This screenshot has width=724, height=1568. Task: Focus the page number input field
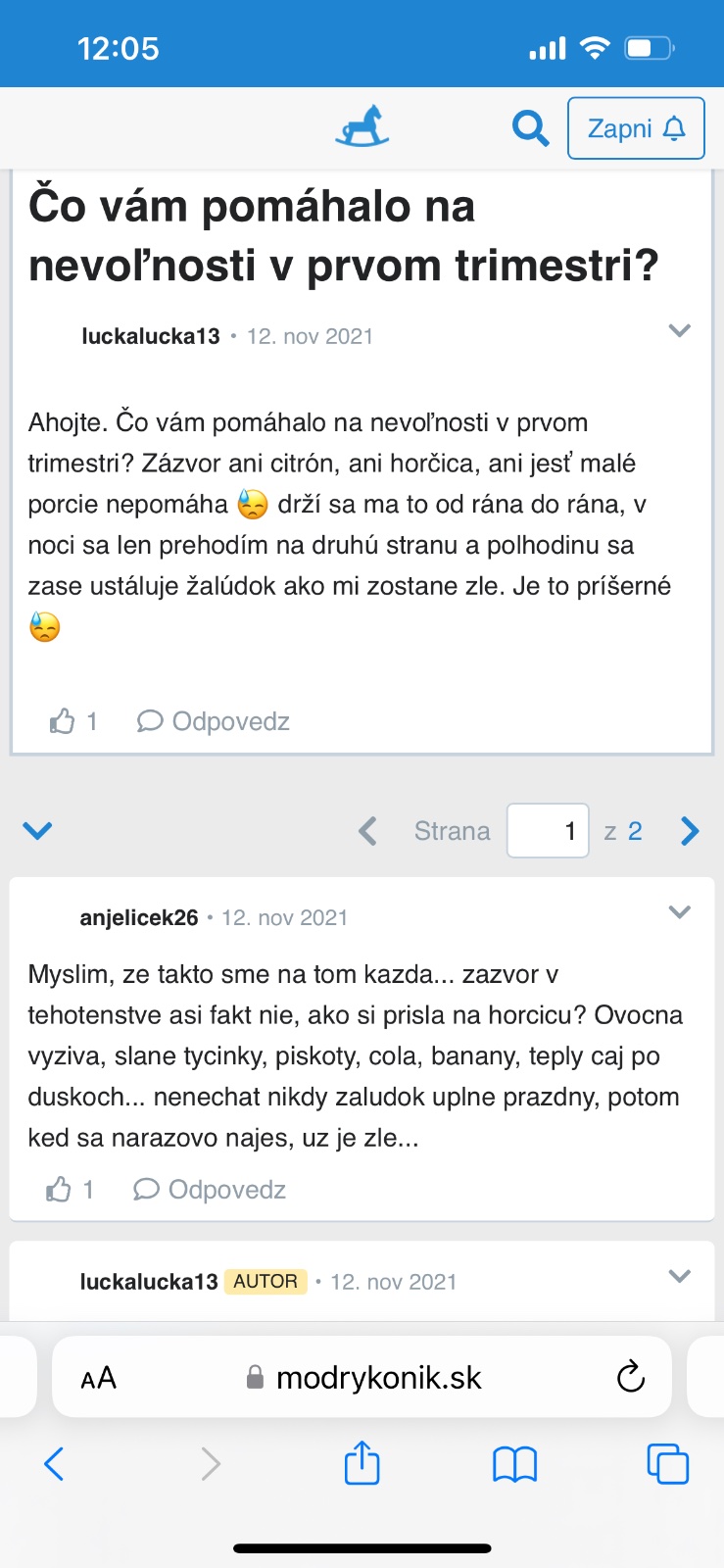click(x=547, y=831)
